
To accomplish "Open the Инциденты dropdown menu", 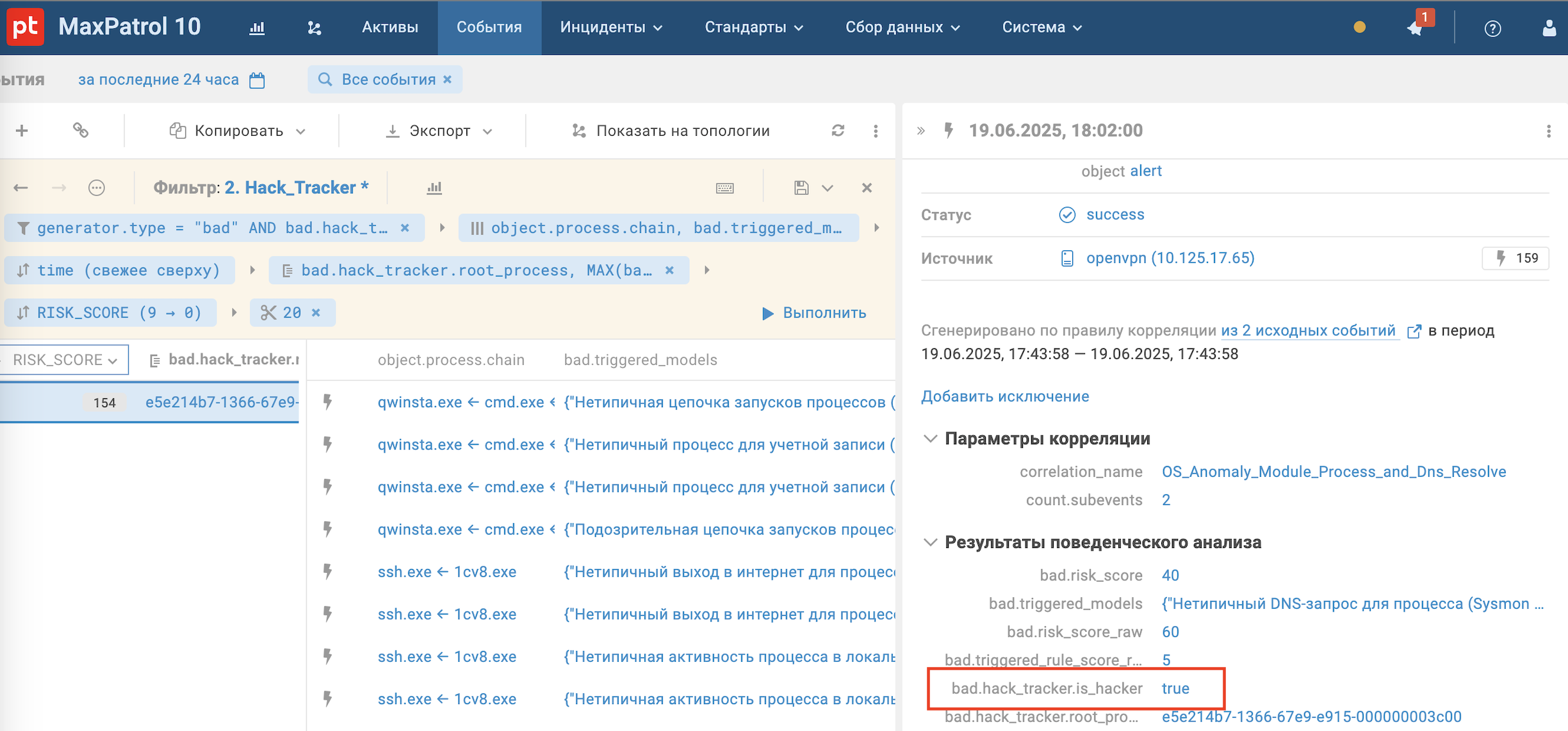I will pos(612,28).
